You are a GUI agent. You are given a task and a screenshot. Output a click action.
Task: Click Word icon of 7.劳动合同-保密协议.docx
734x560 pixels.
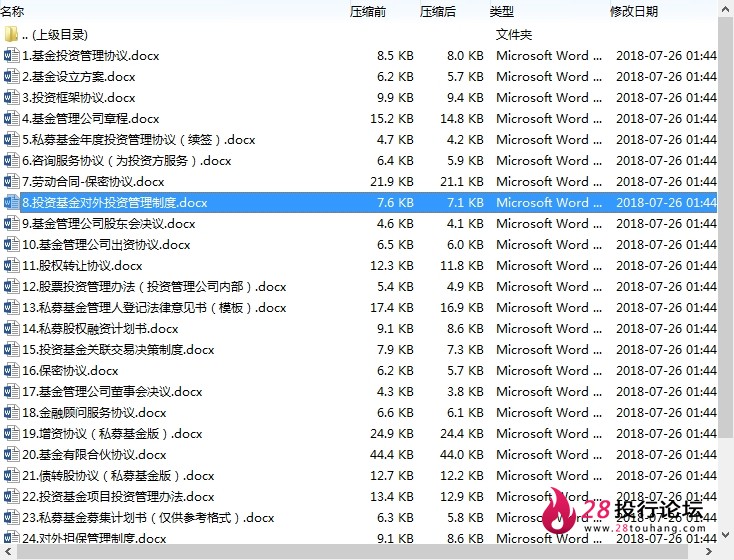coord(11,181)
